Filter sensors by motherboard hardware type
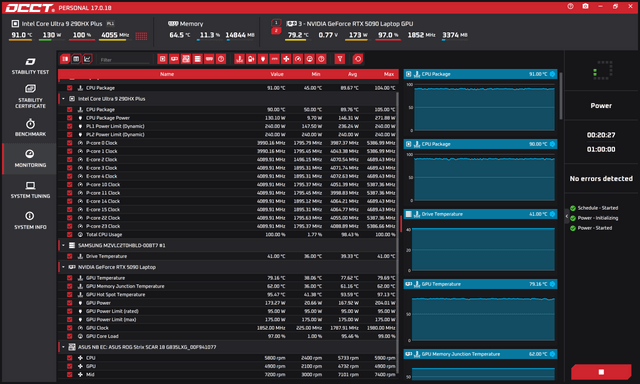 pyautogui.click(x=186, y=59)
